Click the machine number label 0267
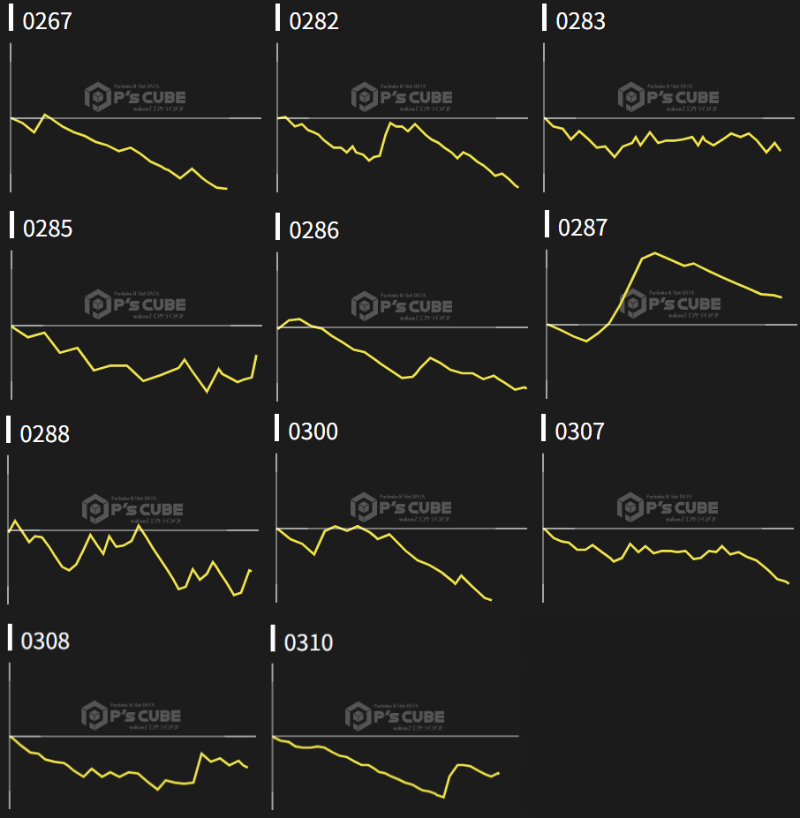 47,21
